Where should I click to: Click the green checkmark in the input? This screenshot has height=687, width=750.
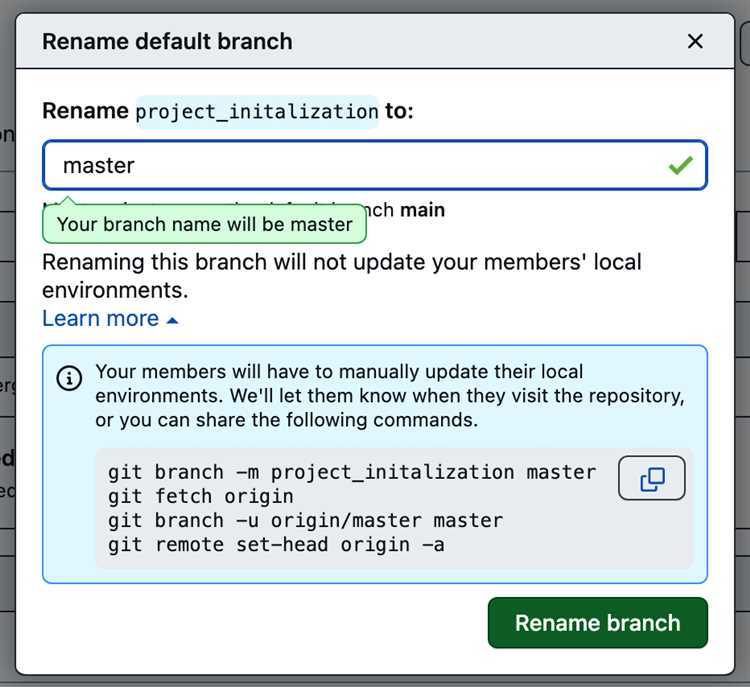point(680,166)
